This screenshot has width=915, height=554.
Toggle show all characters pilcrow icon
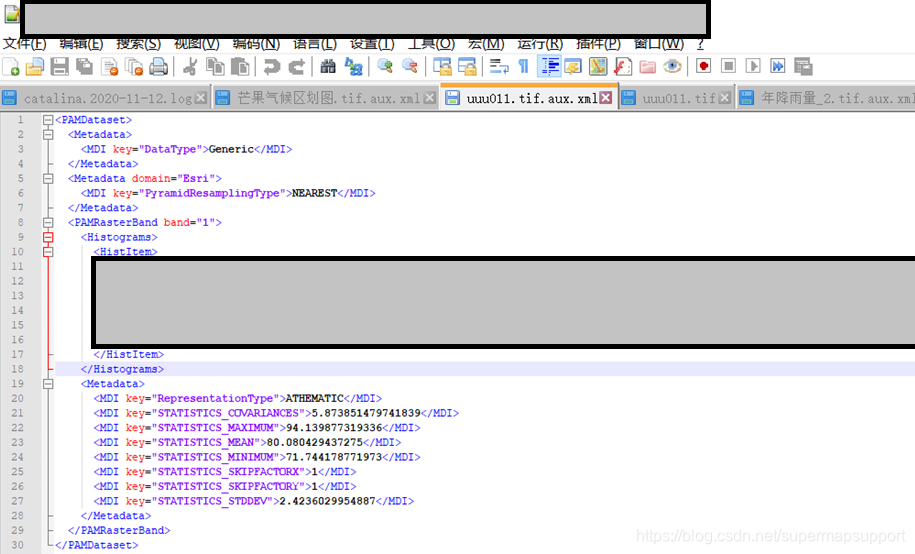(x=523, y=67)
